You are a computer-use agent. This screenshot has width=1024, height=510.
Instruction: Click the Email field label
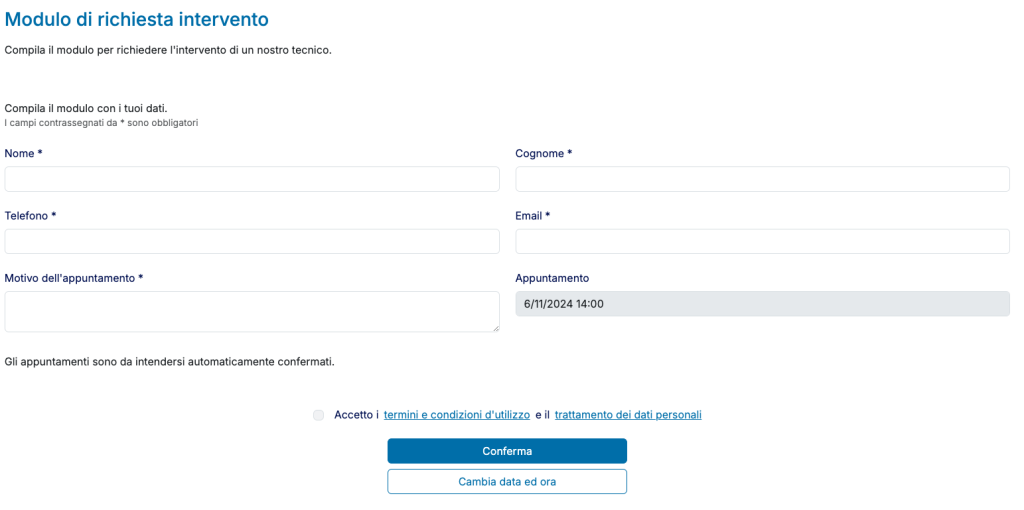click(x=532, y=216)
